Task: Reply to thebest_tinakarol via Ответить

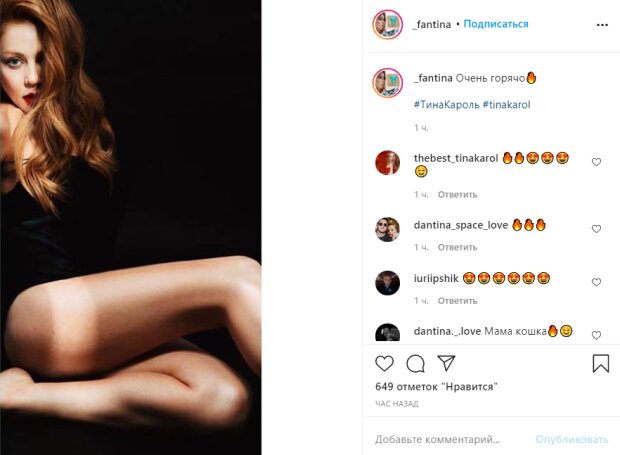Action: 457,194
